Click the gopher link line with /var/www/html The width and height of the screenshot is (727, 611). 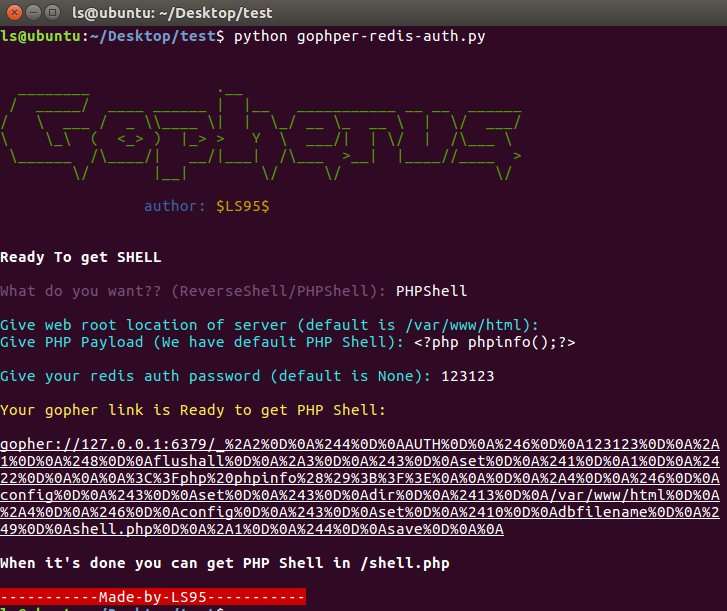[x=360, y=495]
